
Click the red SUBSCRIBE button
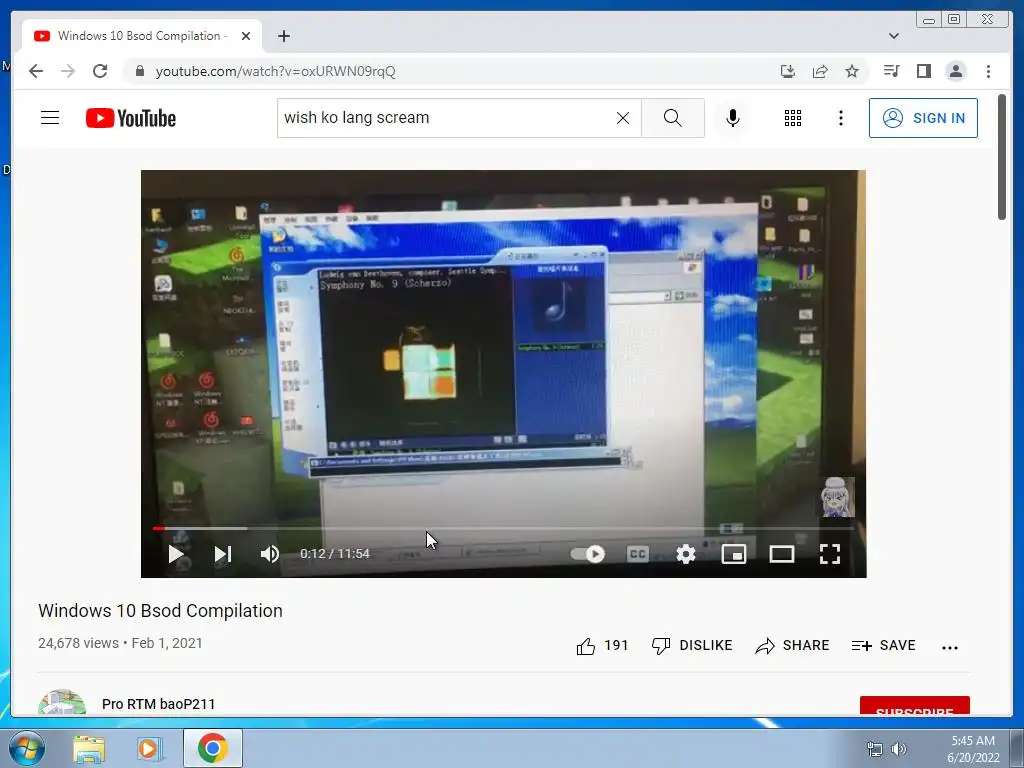click(914, 706)
